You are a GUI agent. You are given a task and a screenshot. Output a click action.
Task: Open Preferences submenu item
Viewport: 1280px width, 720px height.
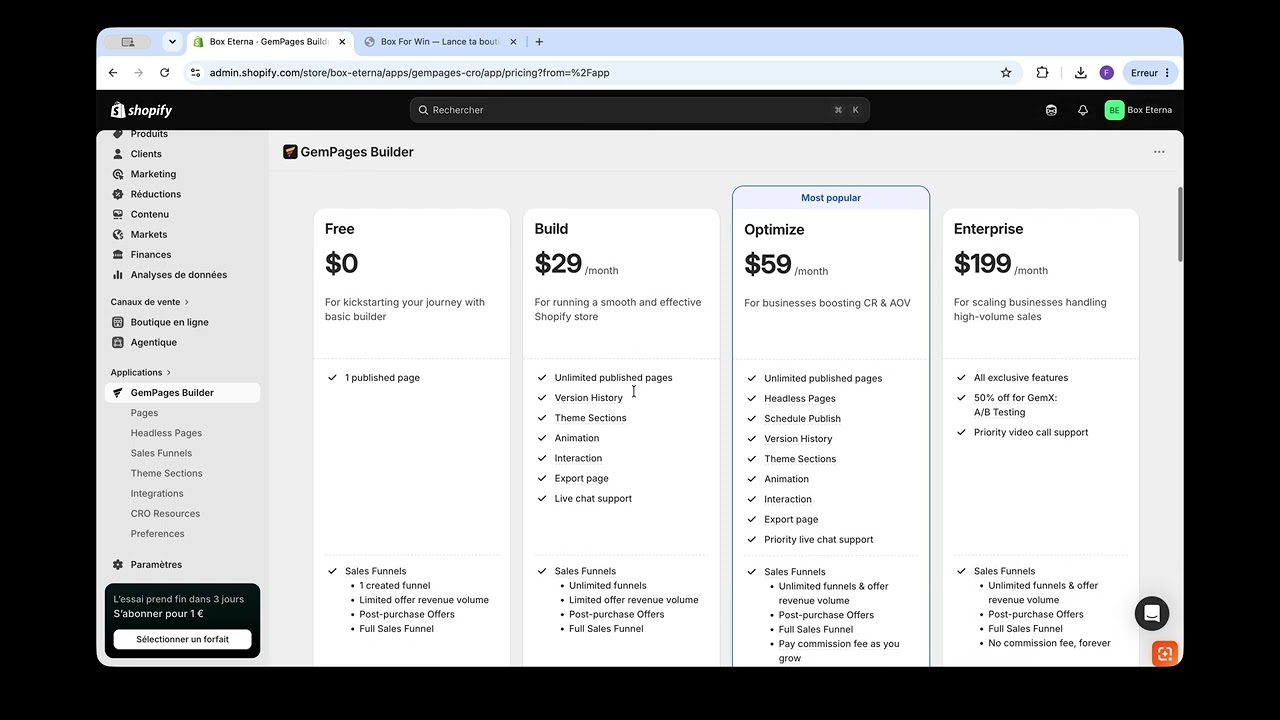(x=157, y=533)
